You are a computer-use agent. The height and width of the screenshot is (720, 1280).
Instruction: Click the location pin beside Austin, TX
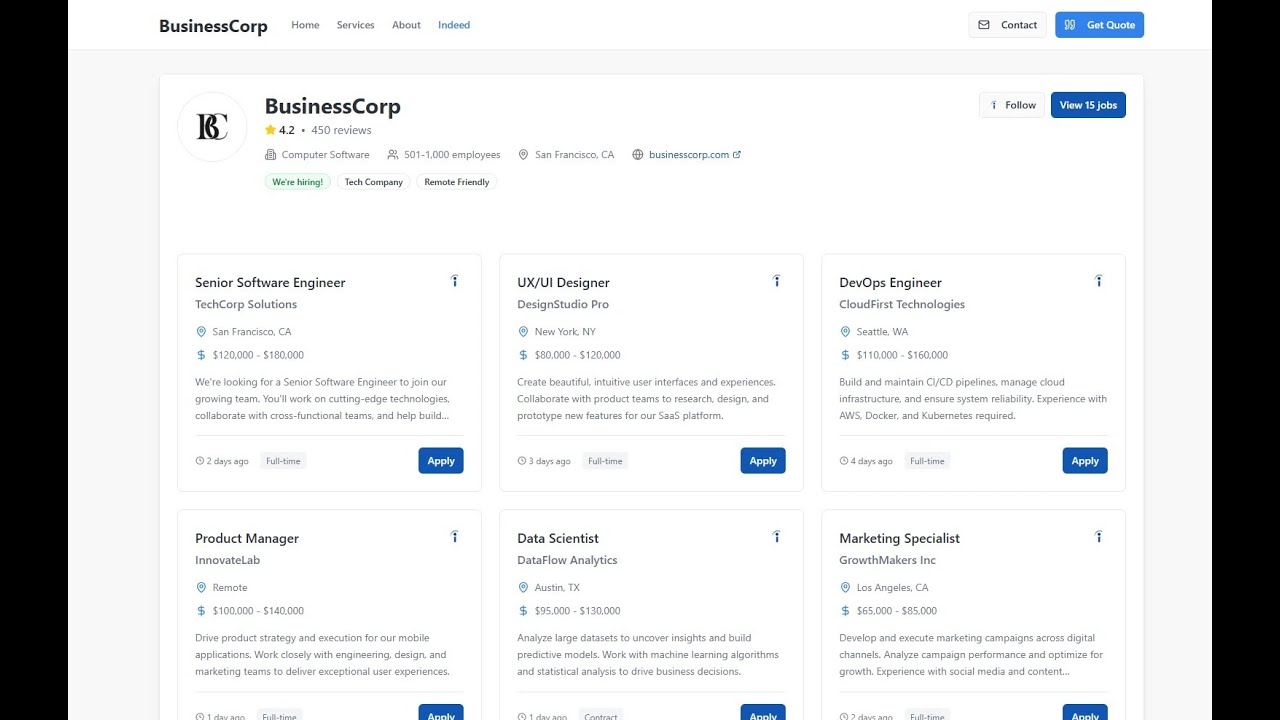pos(523,588)
